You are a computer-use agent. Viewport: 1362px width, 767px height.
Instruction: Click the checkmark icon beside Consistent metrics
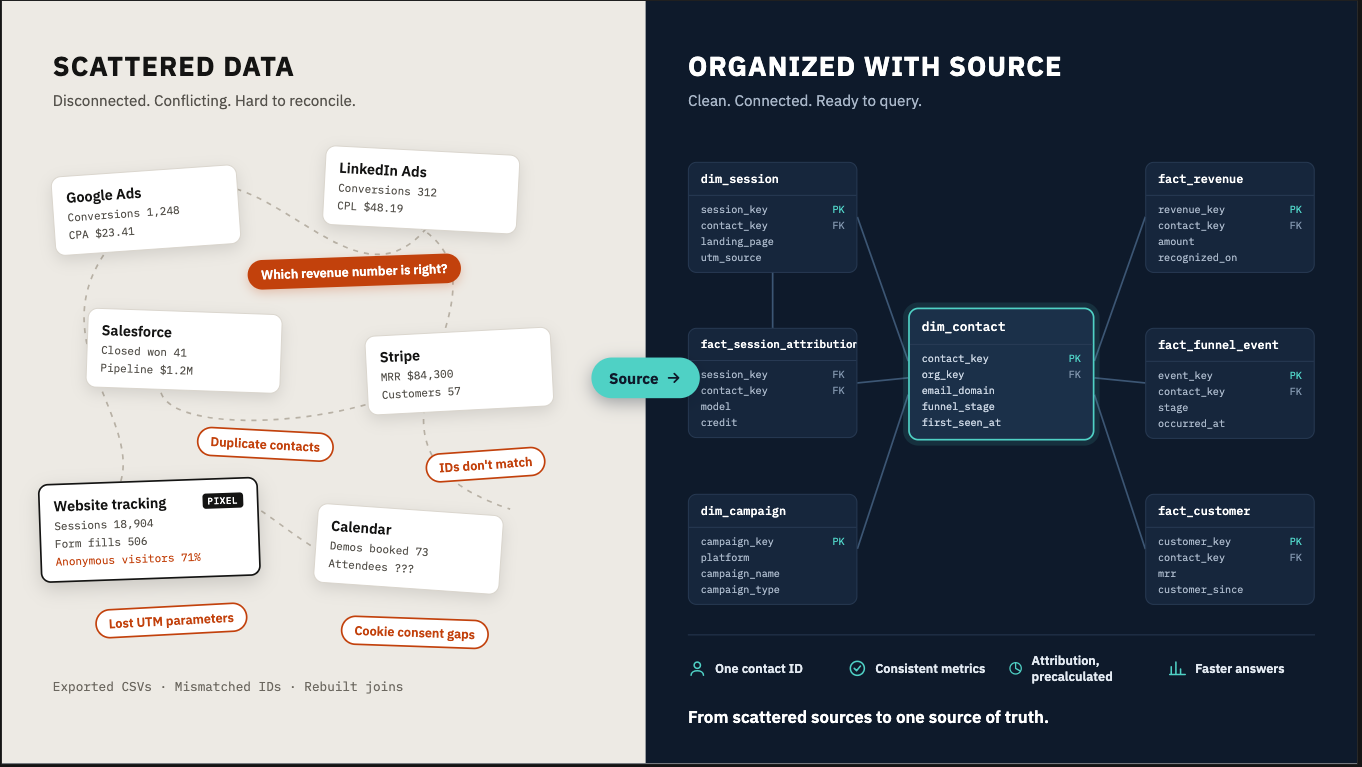point(857,669)
